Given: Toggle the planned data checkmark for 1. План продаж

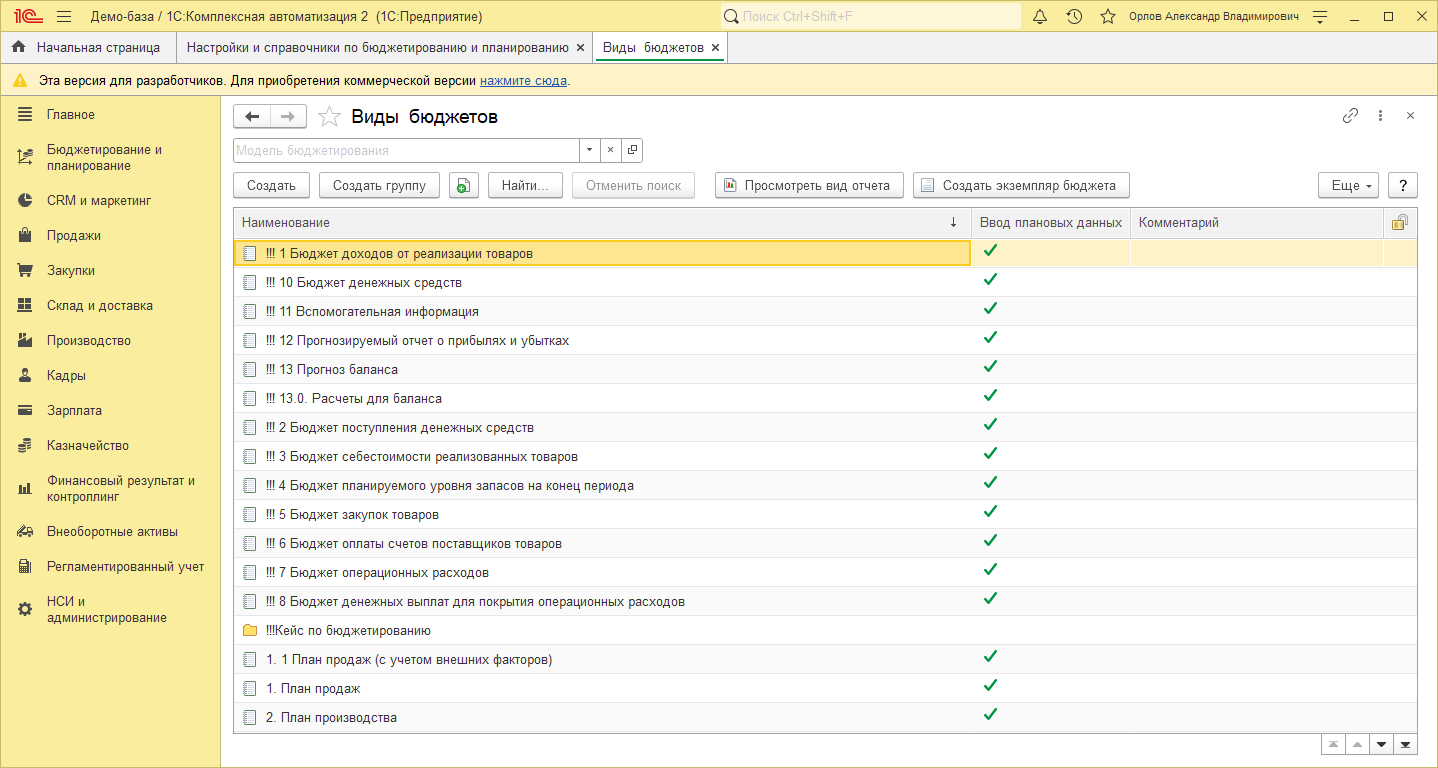Looking at the screenshot, I should pos(990,686).
